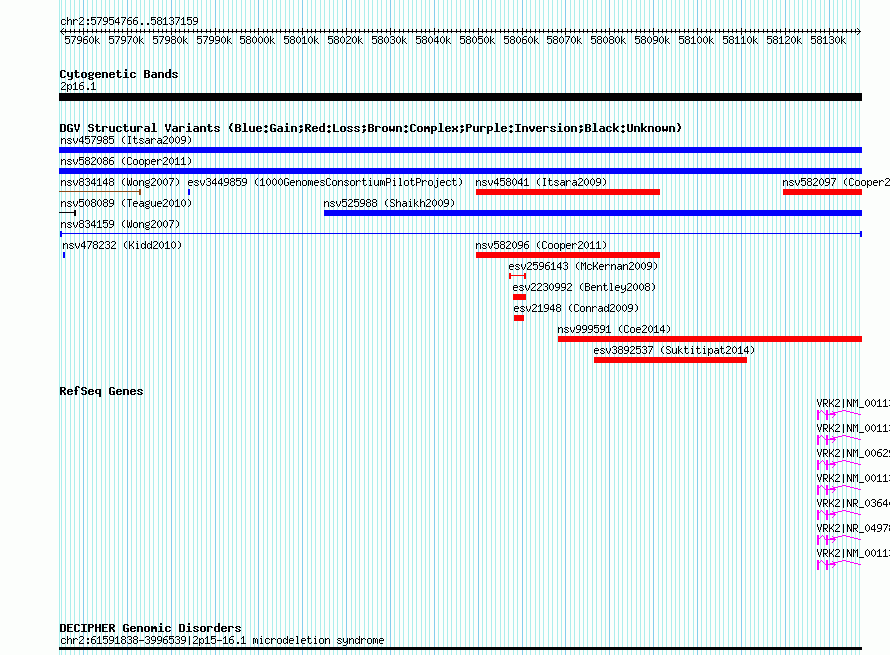
Task: Open the nsv834148 (Wong2007) variant label
Action: 120,182
